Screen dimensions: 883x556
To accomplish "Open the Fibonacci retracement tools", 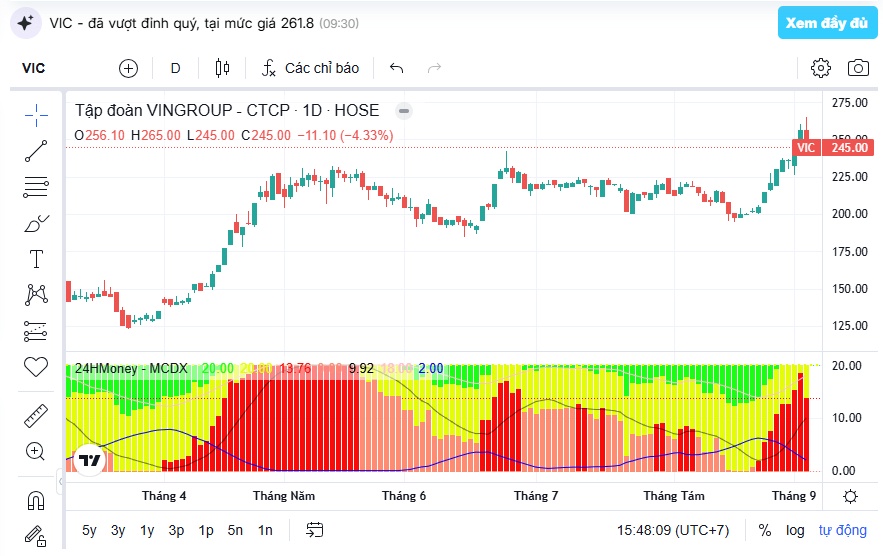I will [36, 187].
